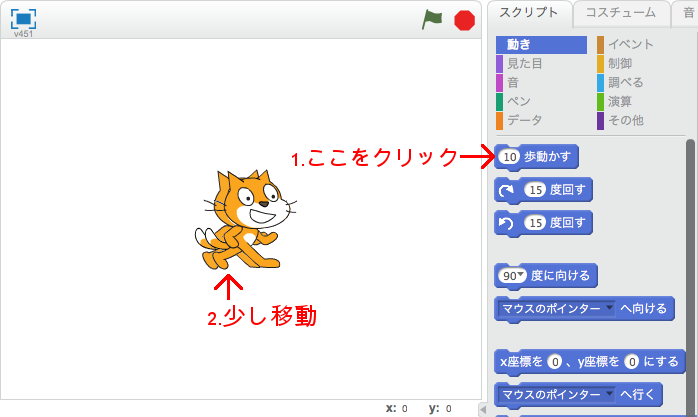Toggle full screen stage mode icon

pyautogui.click(x=23, y=19)
